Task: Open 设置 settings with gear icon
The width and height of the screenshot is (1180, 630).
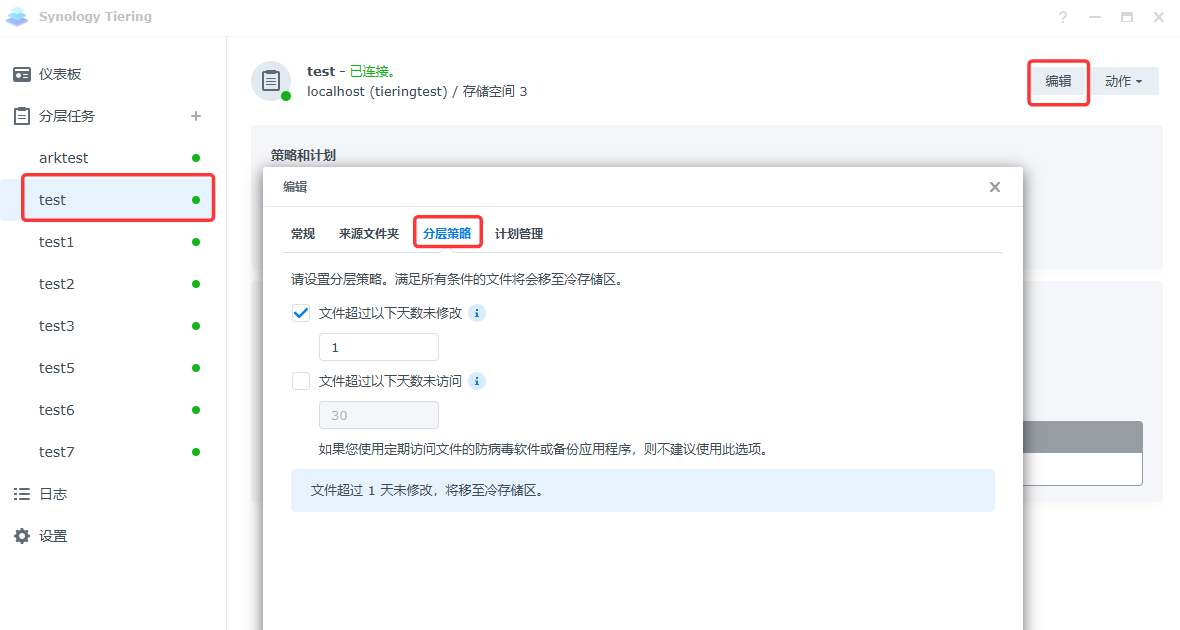Action: (x=52, y=536)
